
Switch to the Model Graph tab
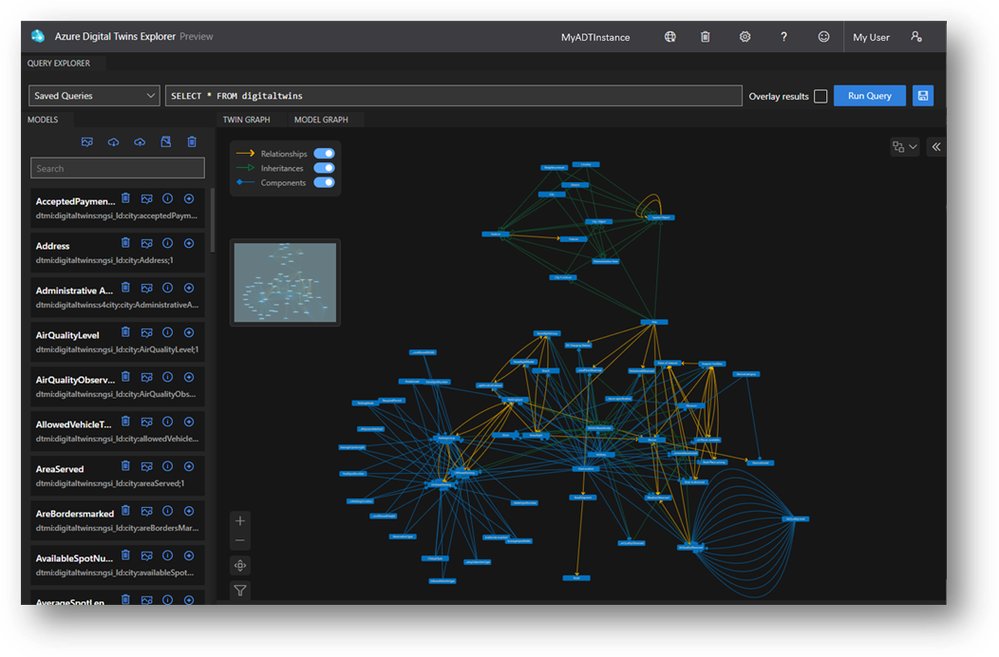pyautogui.click(x=321, y=120)
